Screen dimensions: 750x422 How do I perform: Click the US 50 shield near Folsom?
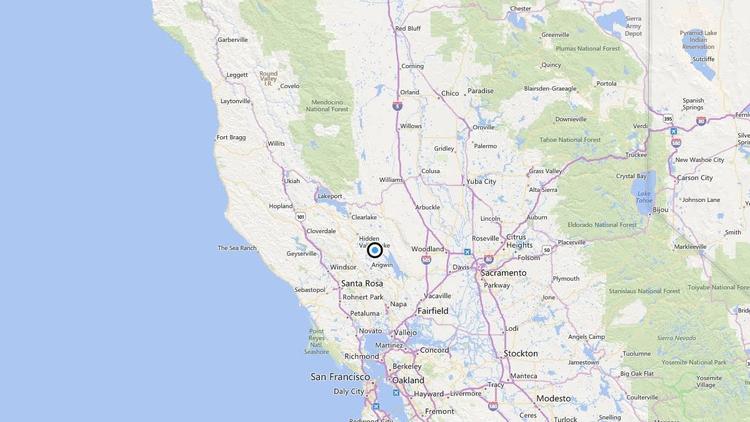click(x=547, y=250)
